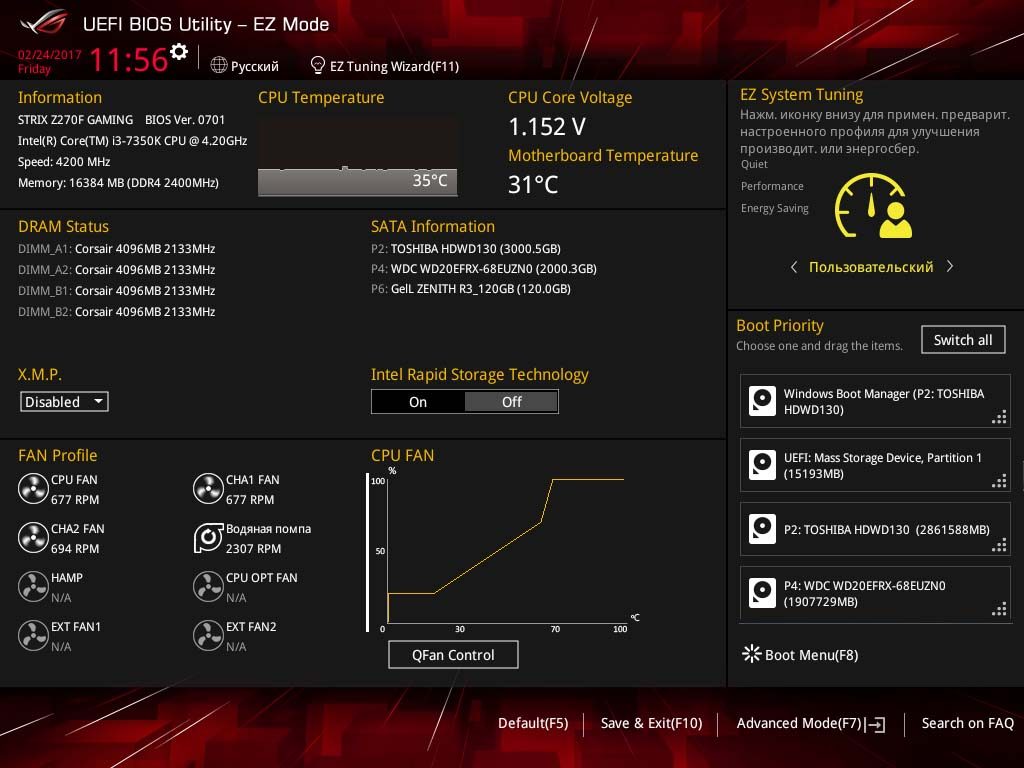1024x768 pixels.
Task: Click the water pump icon
Action: click(x=208, y=538)
